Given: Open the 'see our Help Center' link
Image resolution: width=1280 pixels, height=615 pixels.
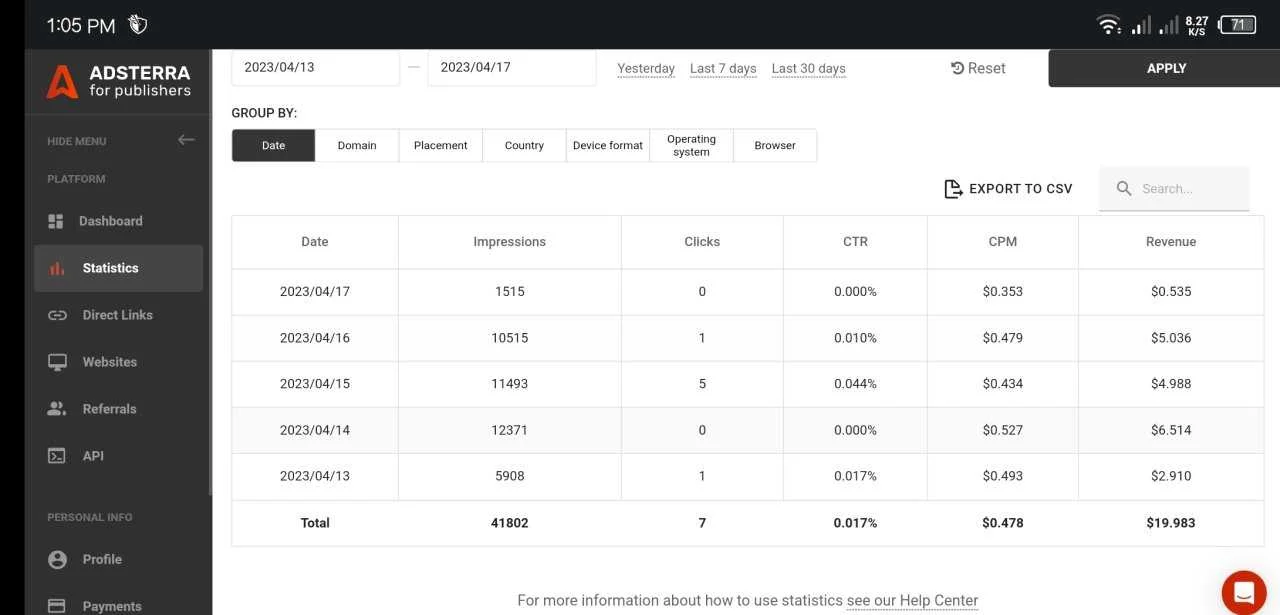Looking at the screenshot, I should [x=912, y=600].
